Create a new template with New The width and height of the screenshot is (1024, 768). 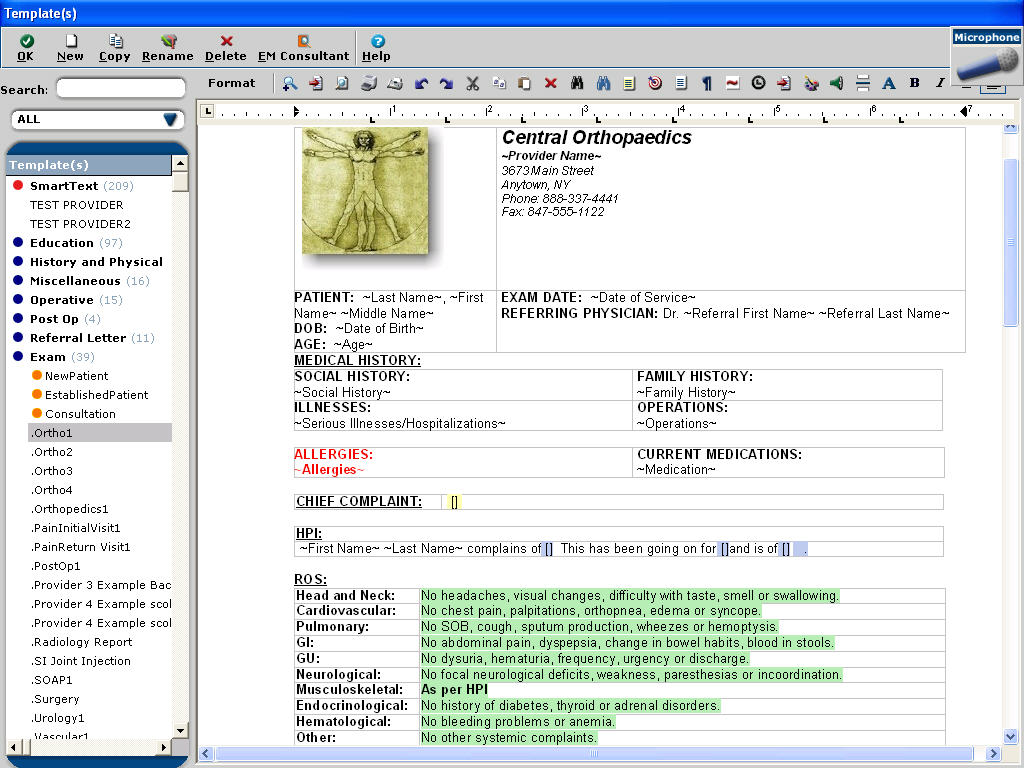[x=70, y=47]
